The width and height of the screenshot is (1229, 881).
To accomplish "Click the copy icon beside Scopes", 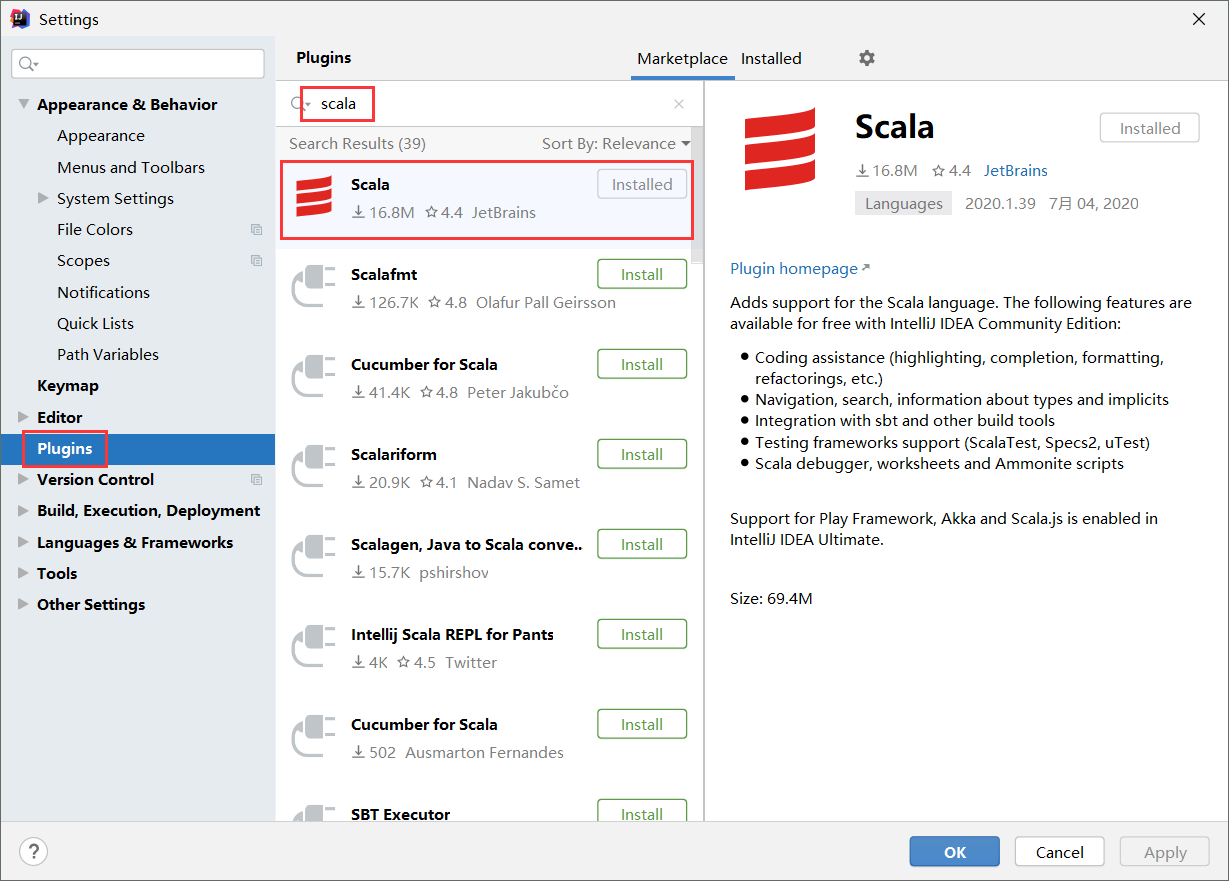I will click(256, 261).
